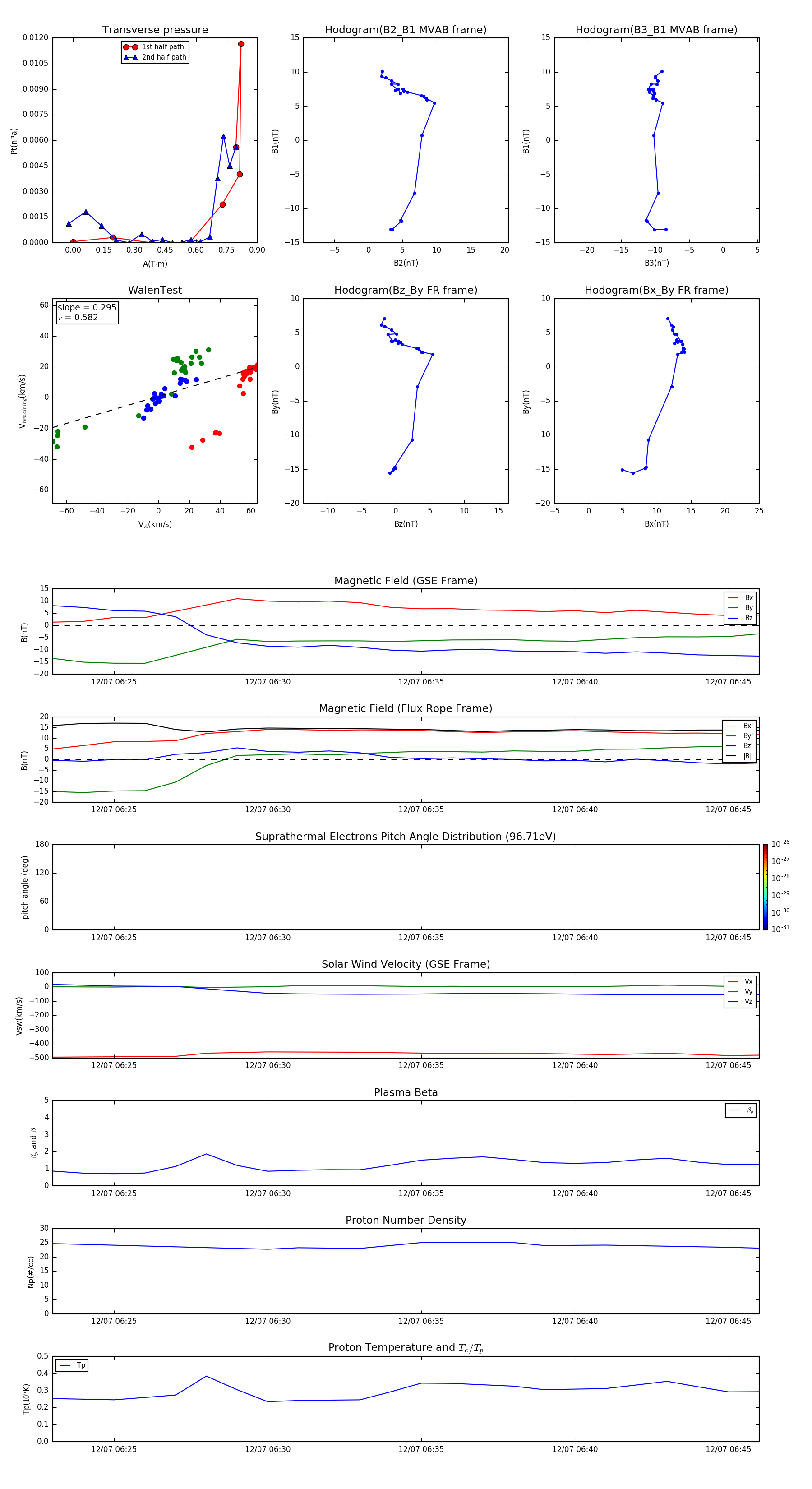Select the Tp legend entry in the temperature plot
This screenshot has height=1489, width=812.
point(72,1365)
